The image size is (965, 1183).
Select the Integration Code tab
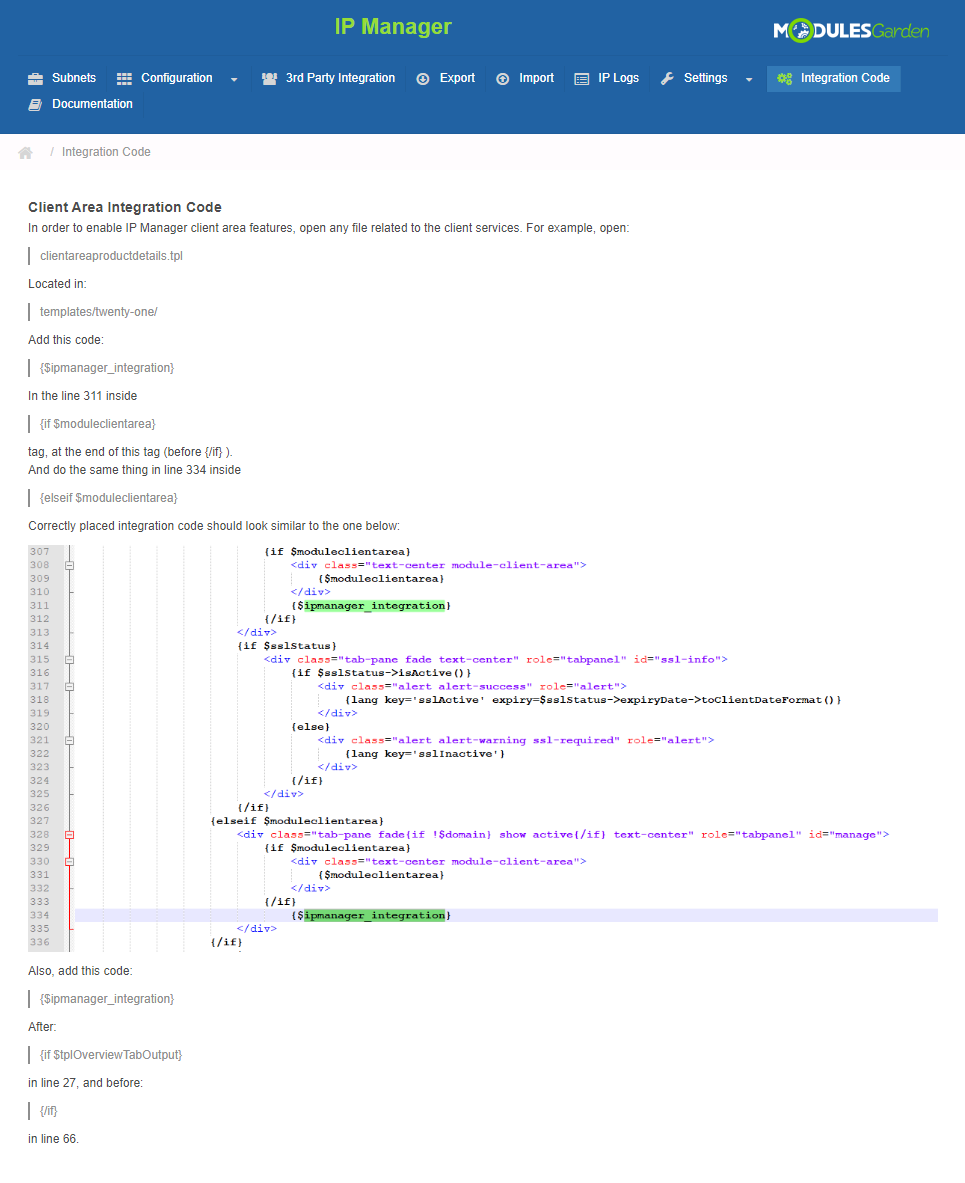click(x=834, y=78)
